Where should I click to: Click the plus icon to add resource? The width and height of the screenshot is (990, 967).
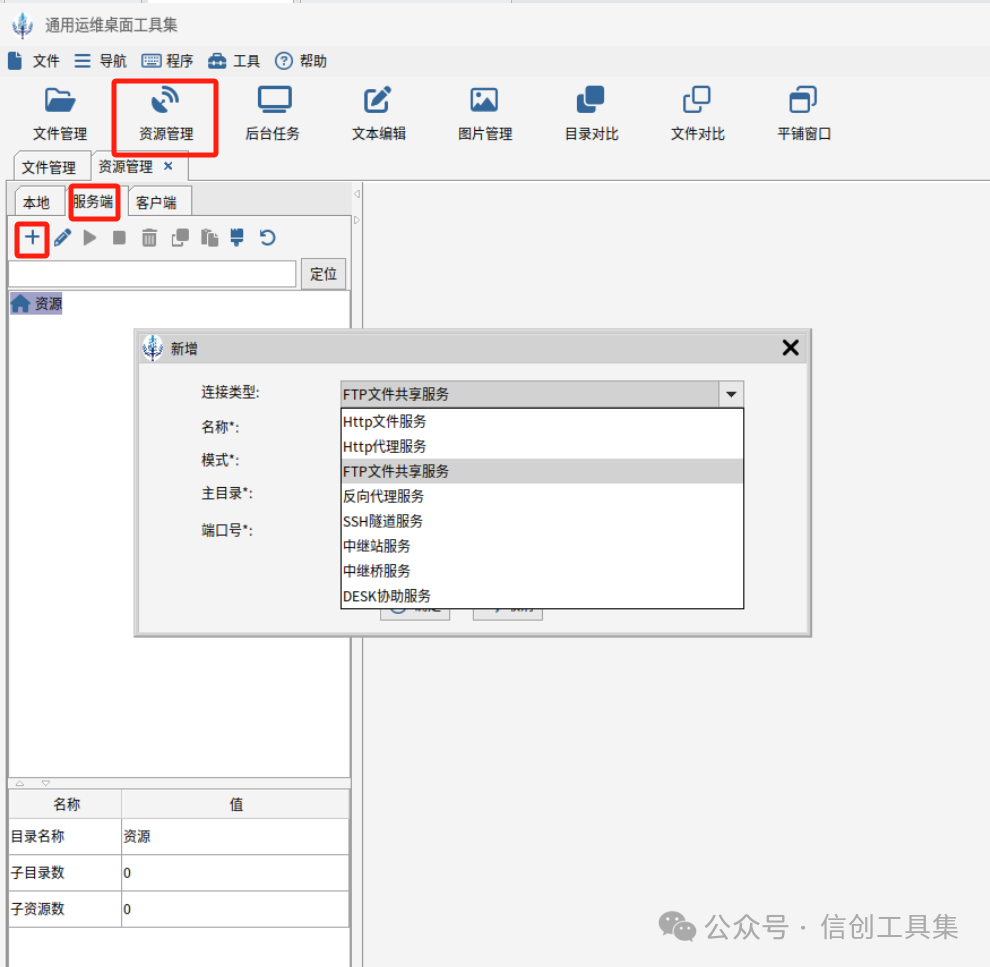tap(32, 238)
